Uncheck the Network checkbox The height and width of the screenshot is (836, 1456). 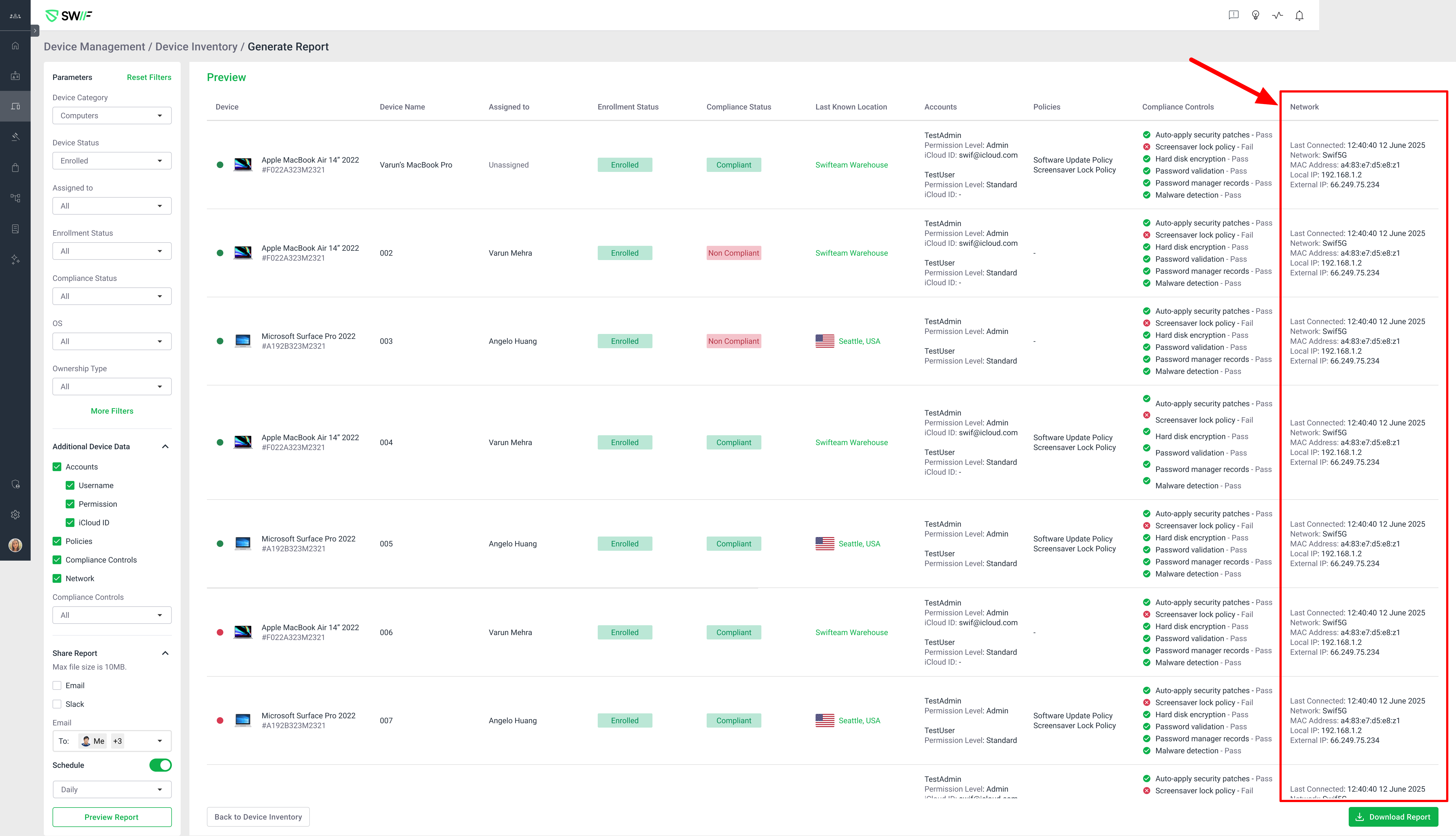[x=57, y=579]
